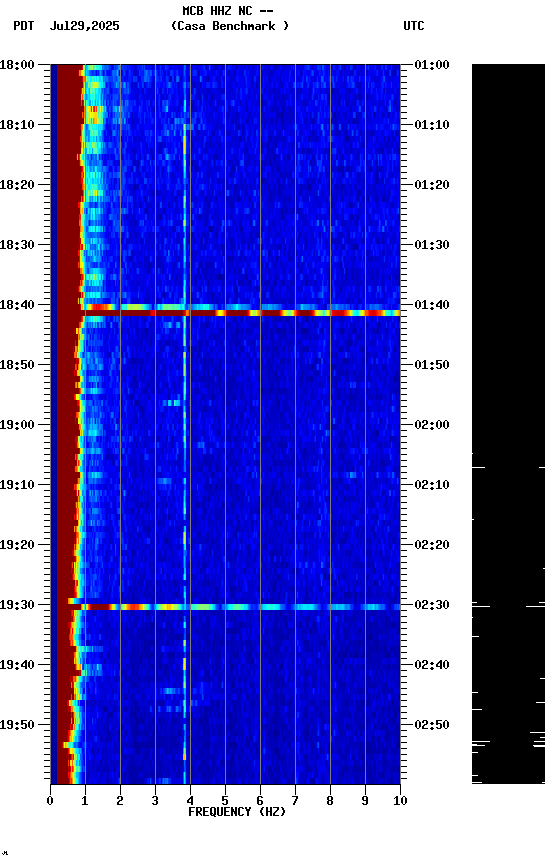Click the Jul29,2025 date label

point(84,26)
